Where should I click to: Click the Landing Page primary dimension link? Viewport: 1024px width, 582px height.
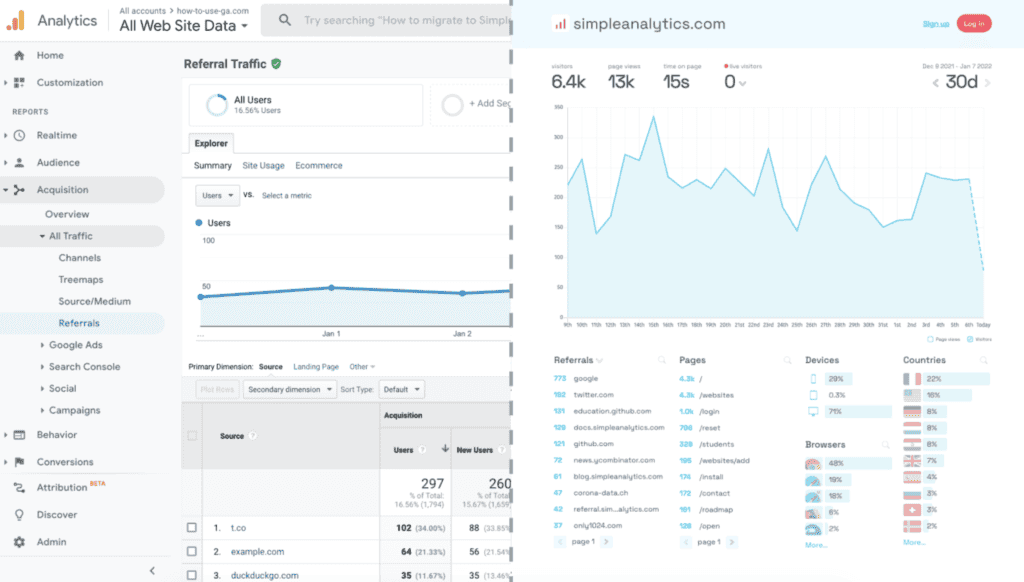pos(316,367)
